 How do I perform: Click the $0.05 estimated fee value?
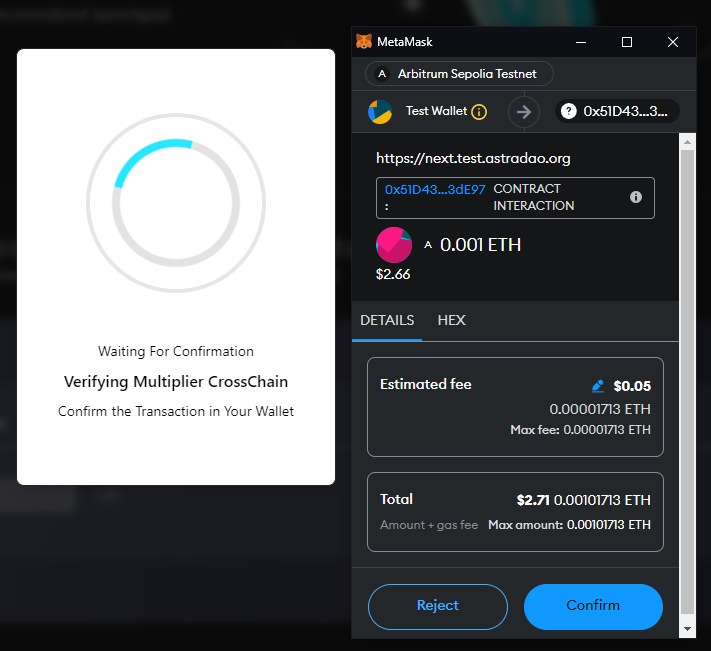(632, 386)
